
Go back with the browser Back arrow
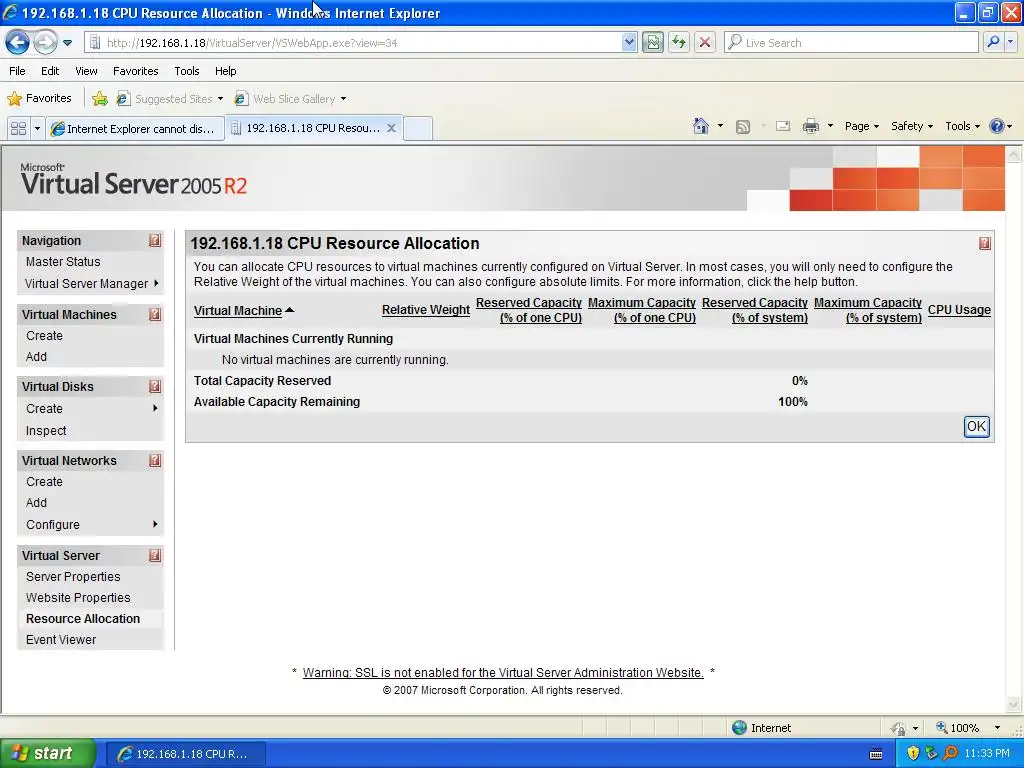[17, 42]
